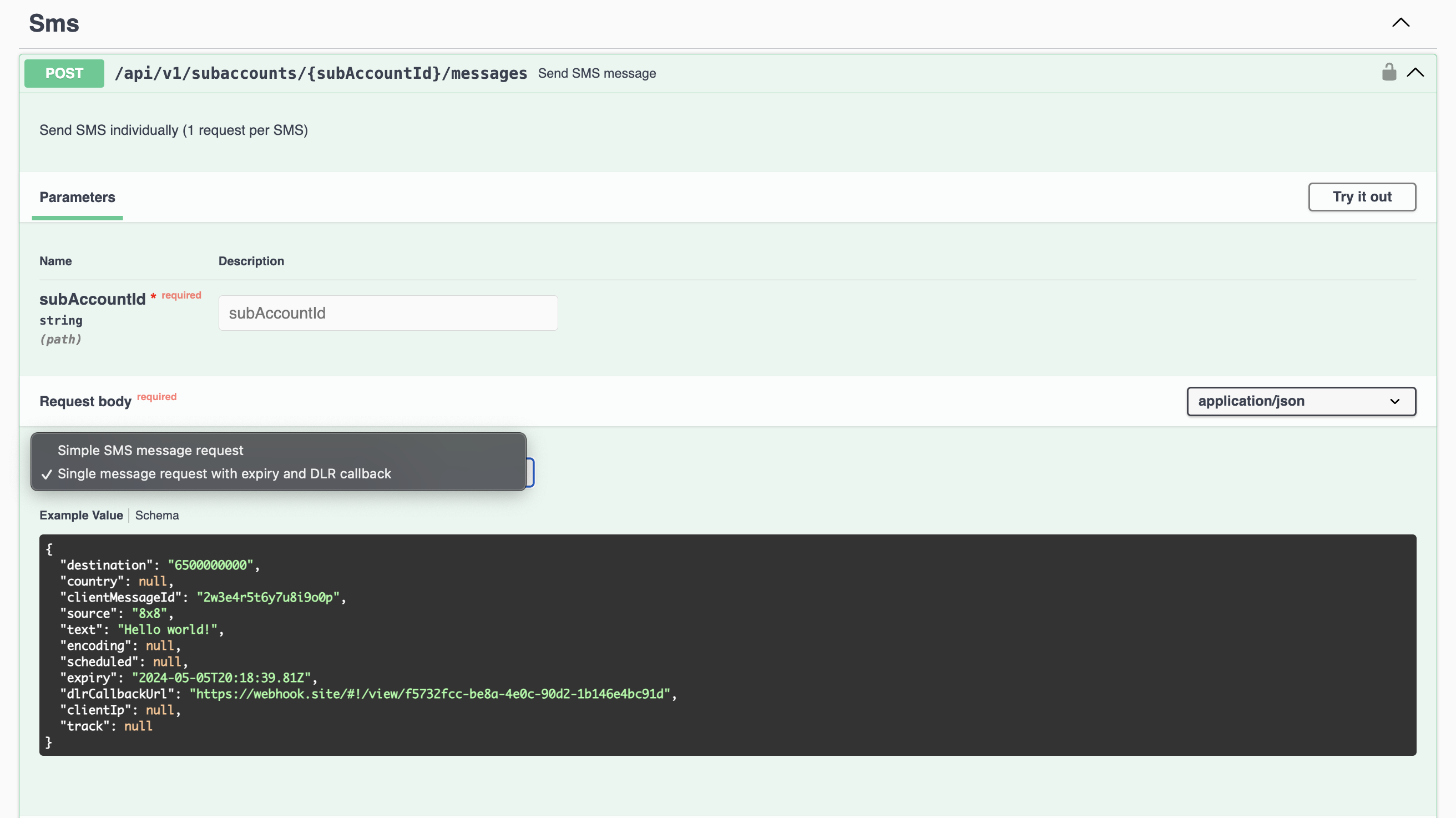The width and height of the screenshot is (1456, 818).
Task: Click the checkmark next to selected example
Action: (47, 474)
